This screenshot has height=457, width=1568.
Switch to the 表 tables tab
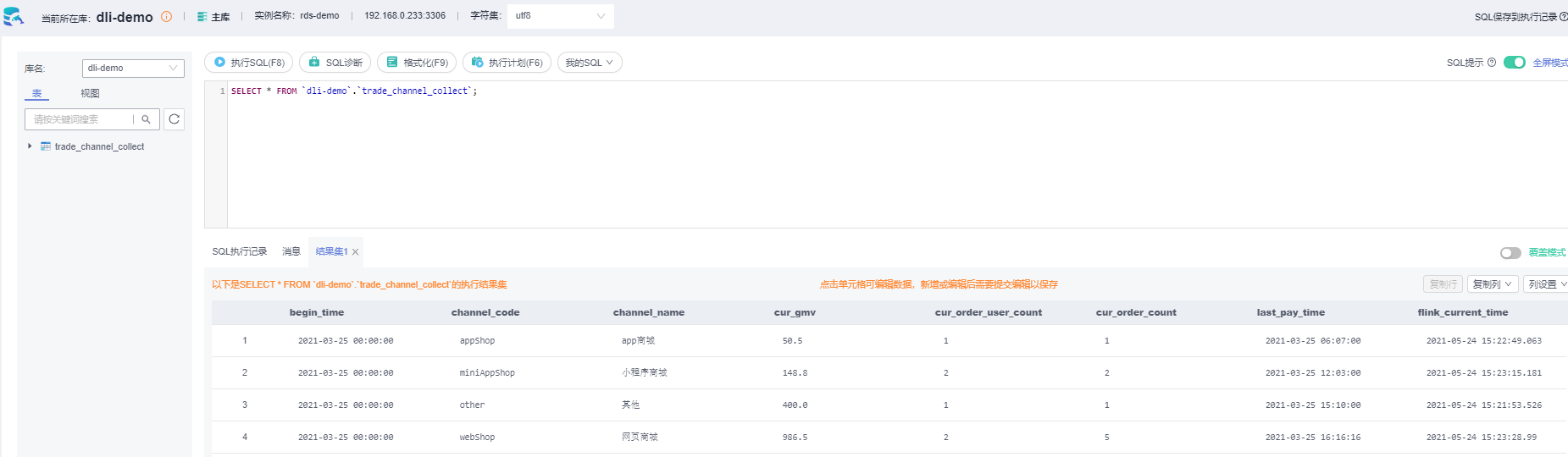click(36, 93)
